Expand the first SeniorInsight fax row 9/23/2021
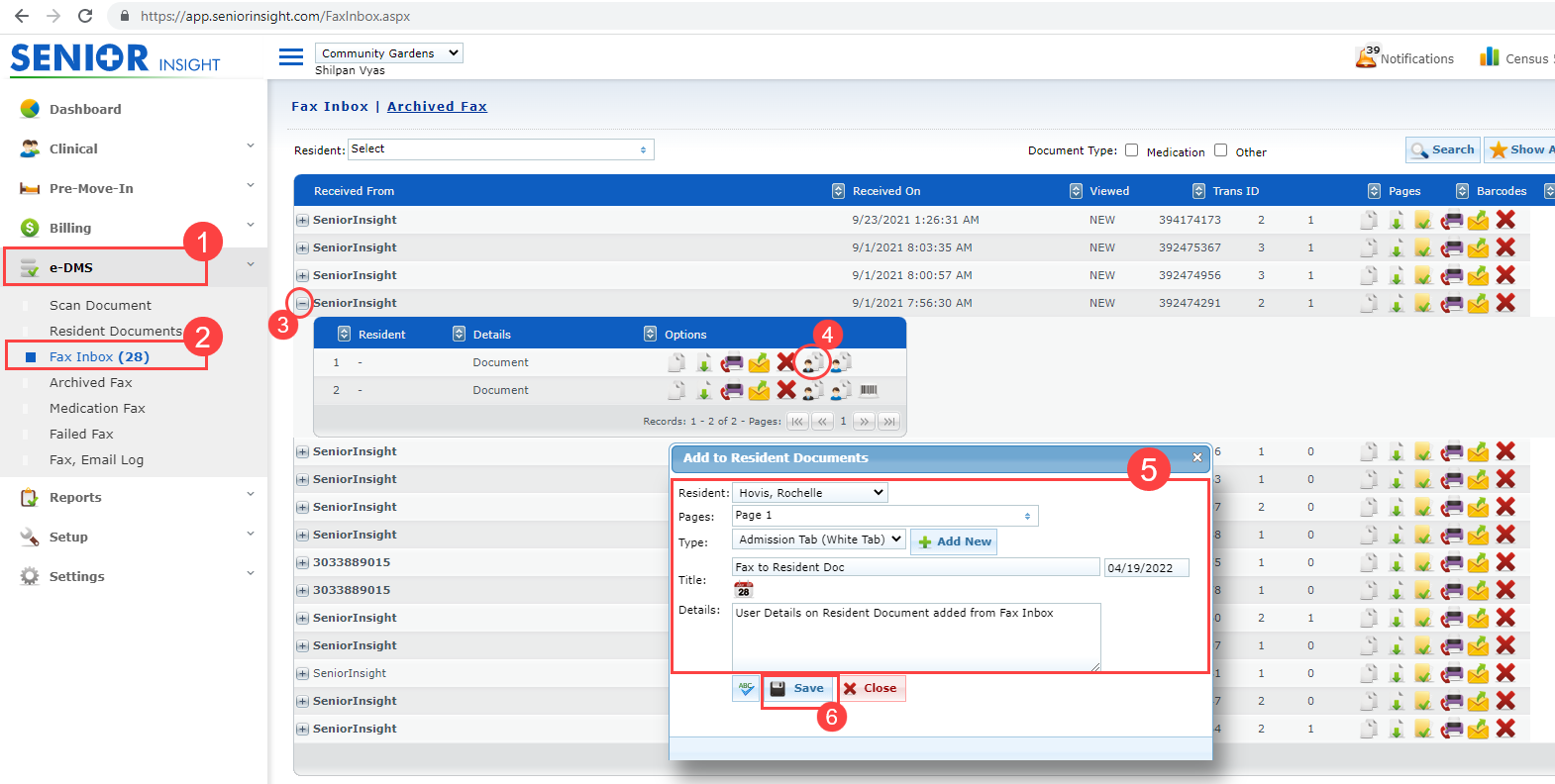 click(x=302, y=220)
